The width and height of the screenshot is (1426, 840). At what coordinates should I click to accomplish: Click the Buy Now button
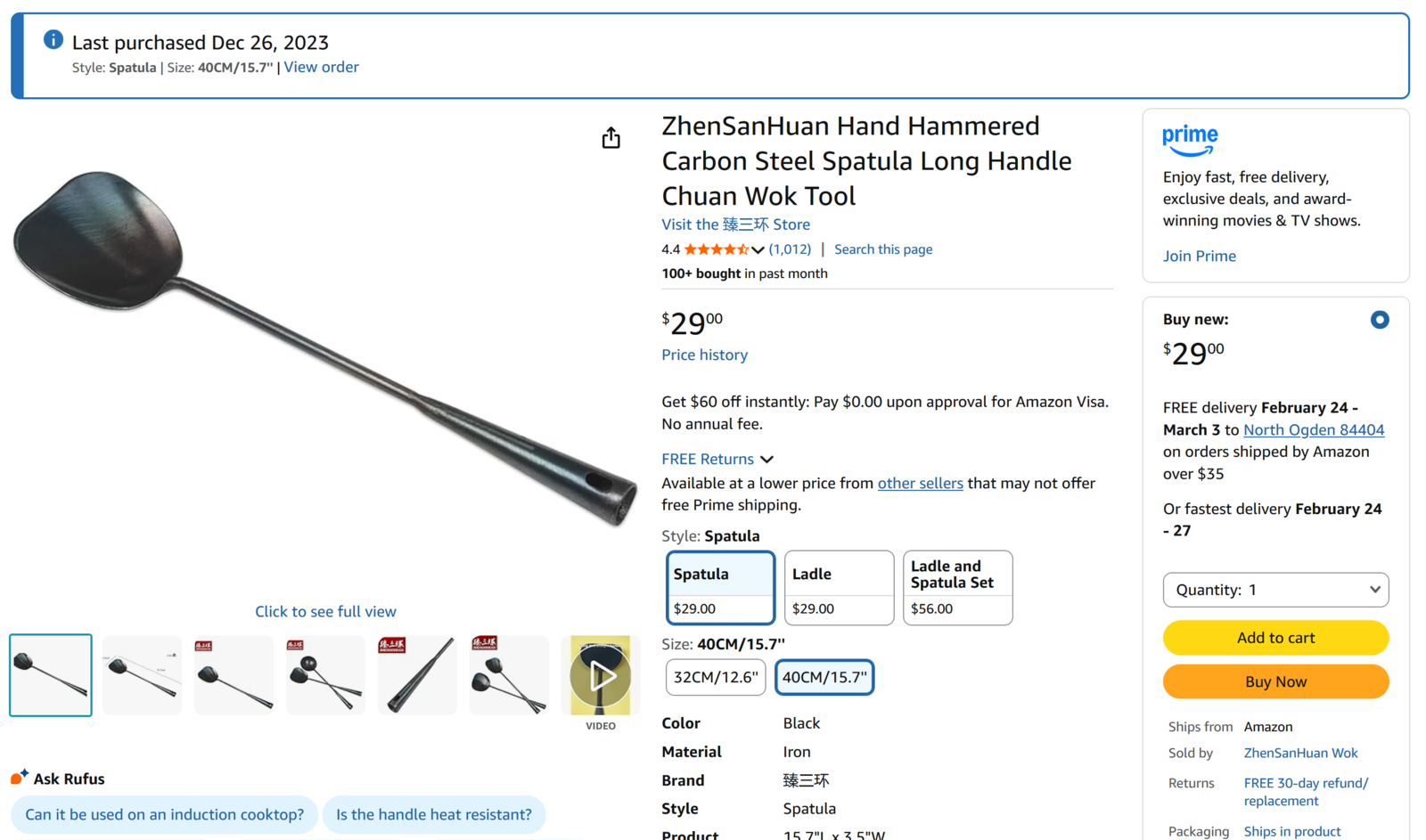(x=1275, y=681)
